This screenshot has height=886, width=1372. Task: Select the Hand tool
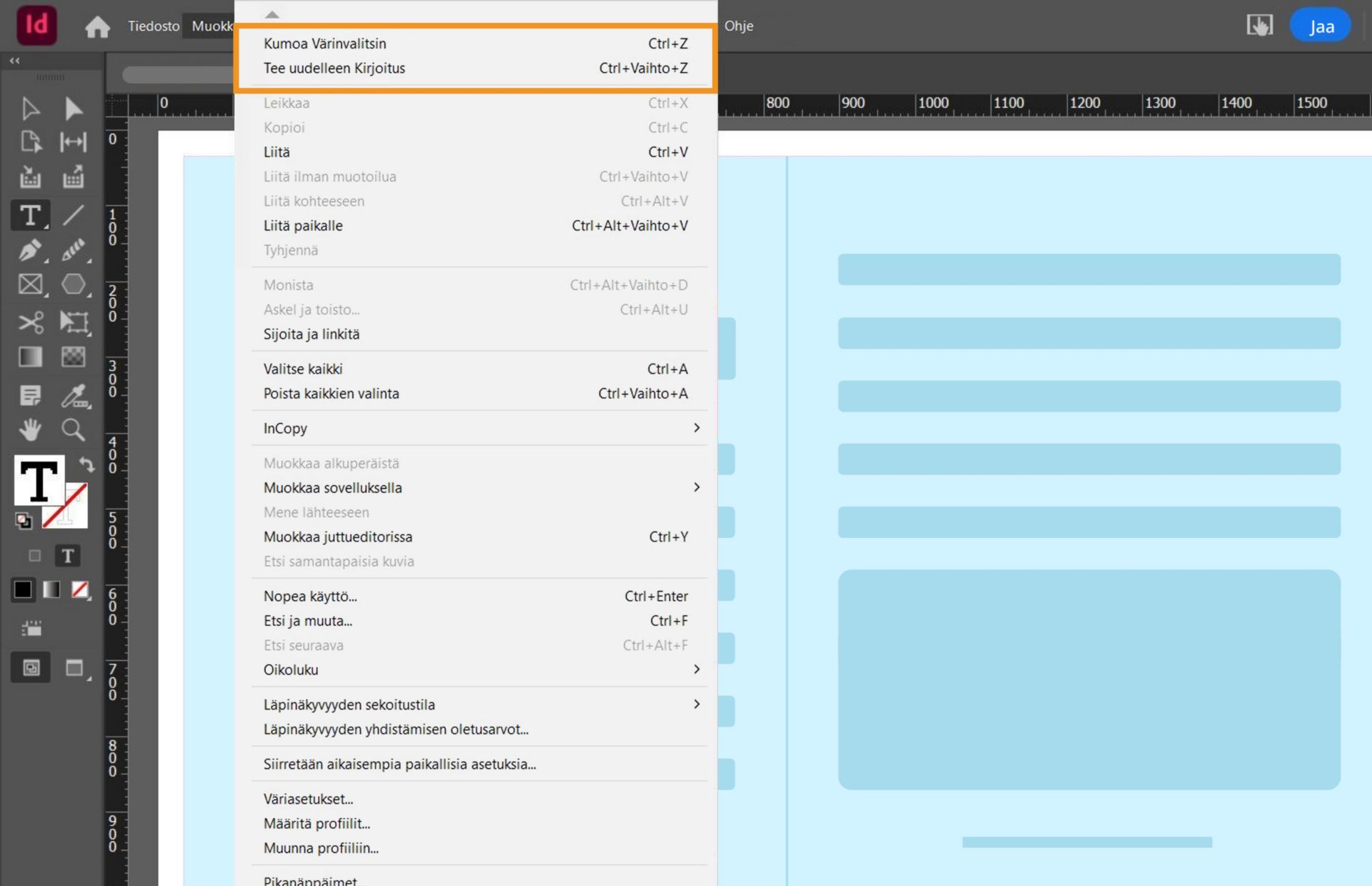point(30,429)
